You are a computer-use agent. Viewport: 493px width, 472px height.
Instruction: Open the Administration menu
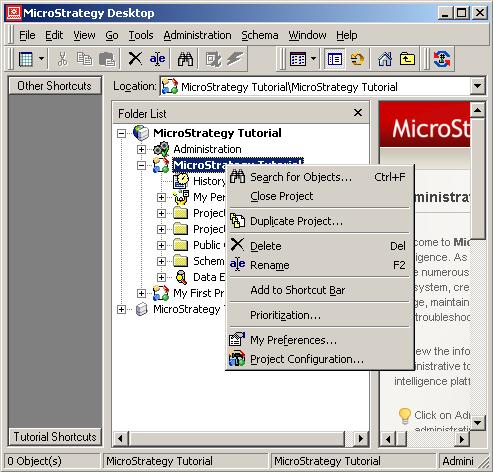(197, 35)
